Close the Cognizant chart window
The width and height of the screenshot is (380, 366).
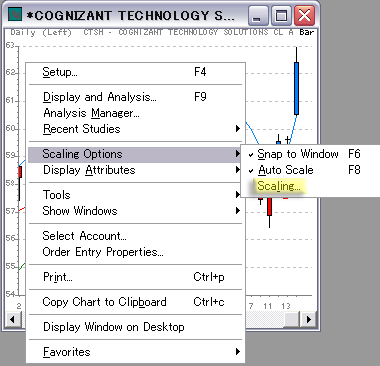pyautogui.click(x=305, y=15)
